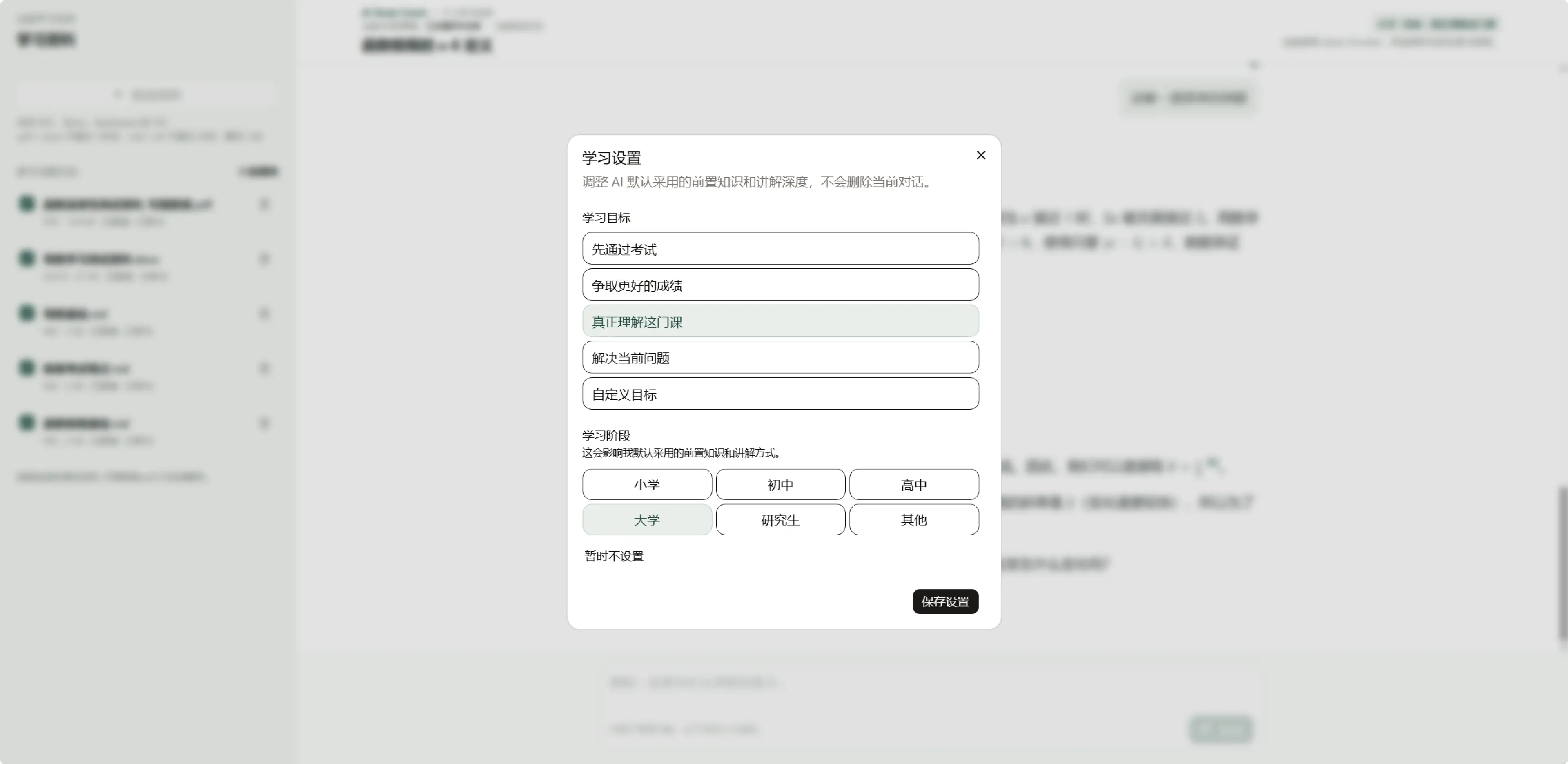The height and width of the screenshot is (764, 1568).
Task: Set the learning stage to 小学
Action: click(x=647, y=485)
